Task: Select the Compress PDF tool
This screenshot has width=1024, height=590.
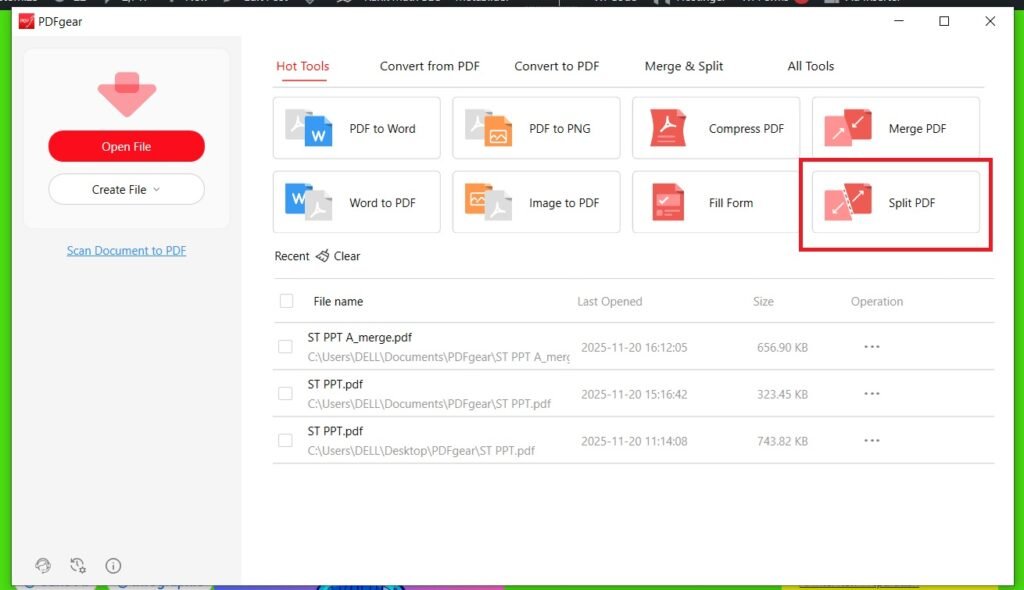Action: (x=716, y=128)
